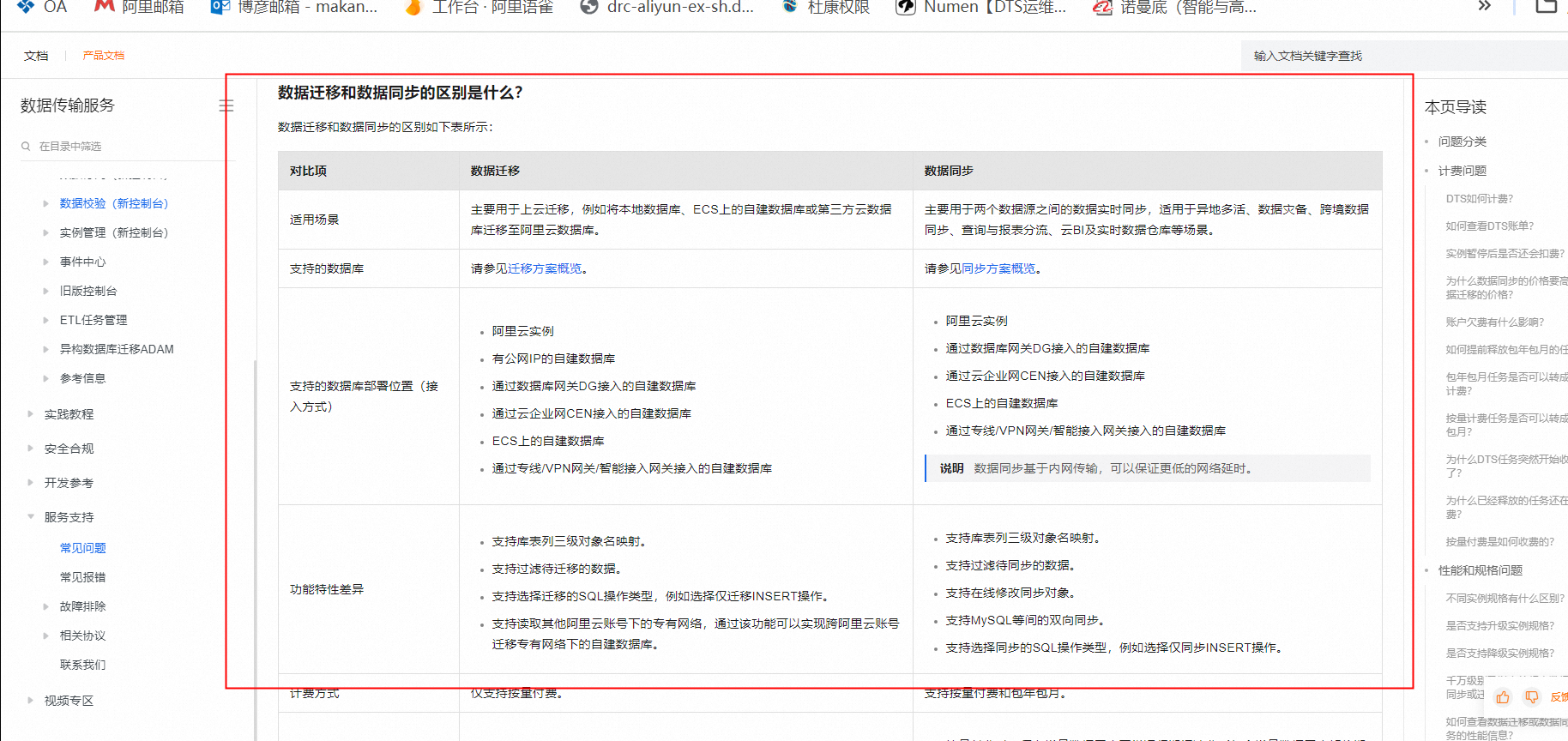Jump to 性能和规格问题 in page guide
1568x741 pixels.
[x=1481, y=570]
